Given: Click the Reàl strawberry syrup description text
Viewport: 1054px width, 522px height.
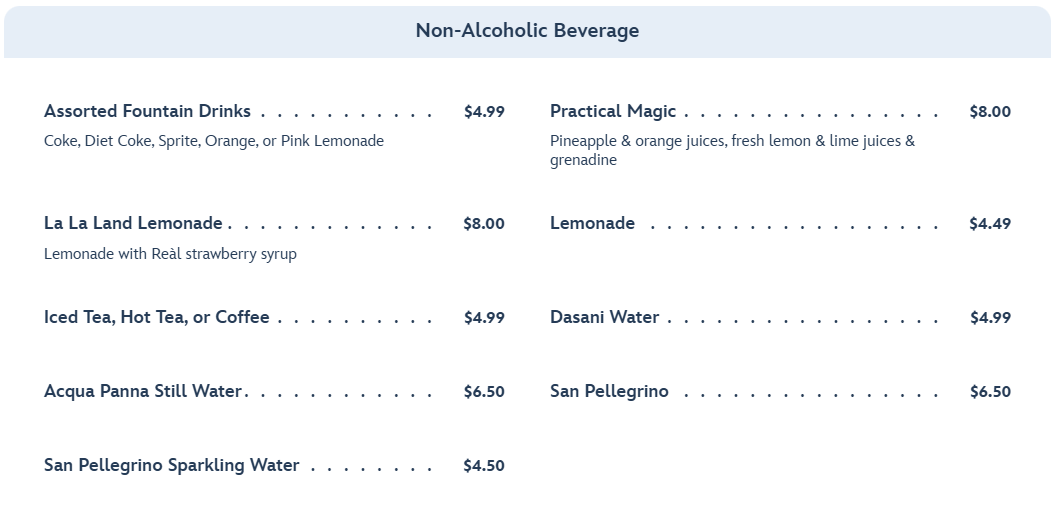Looking at the screenshot, I should pos(170,254).
